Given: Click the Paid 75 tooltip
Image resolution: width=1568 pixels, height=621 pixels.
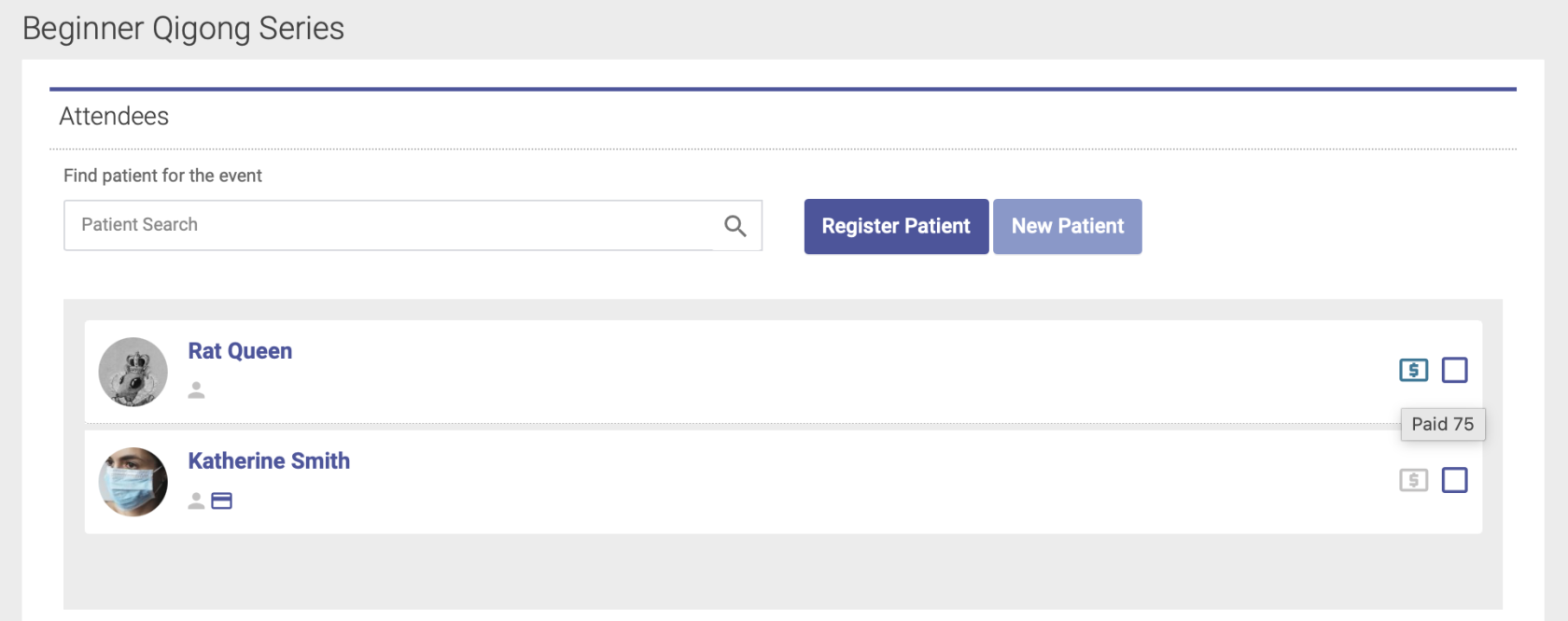Looking at the screenshot, I should [1443, 424].
